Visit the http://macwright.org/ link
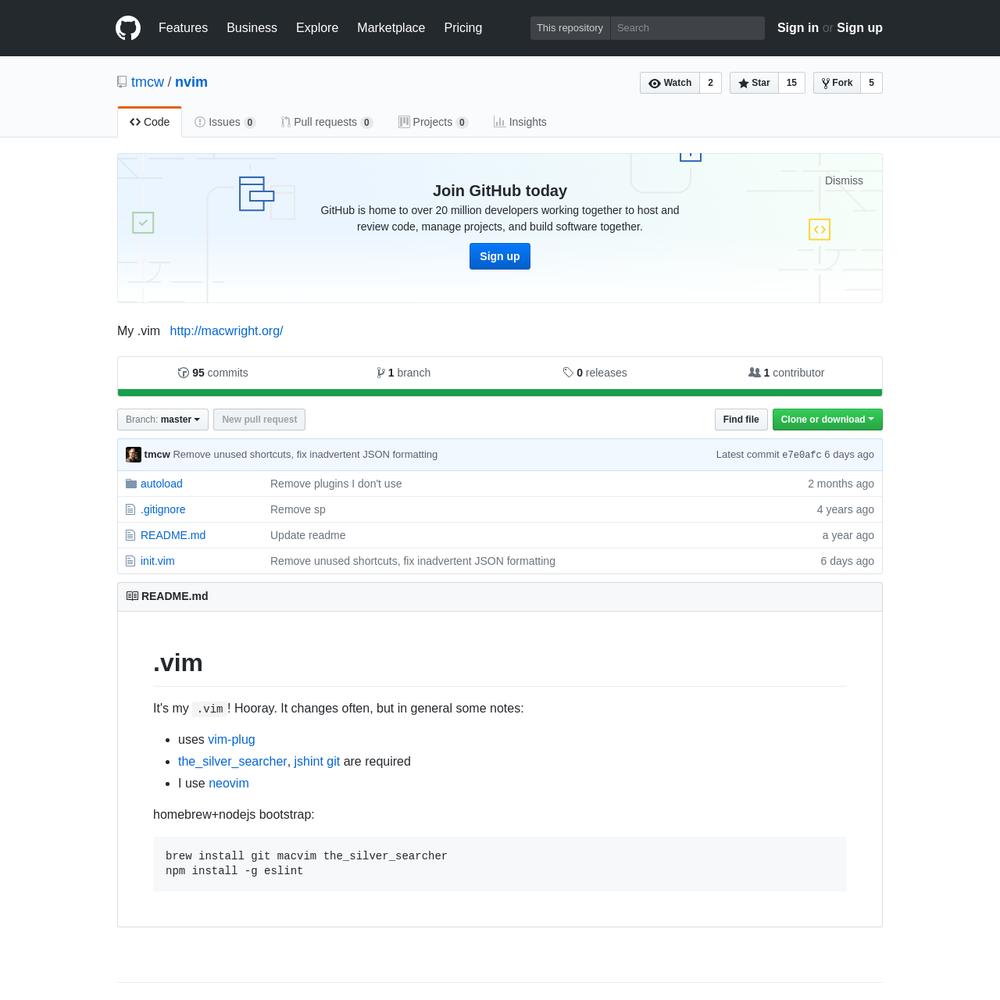This screenshot has height=1000, width=1000. pos(226,331)
